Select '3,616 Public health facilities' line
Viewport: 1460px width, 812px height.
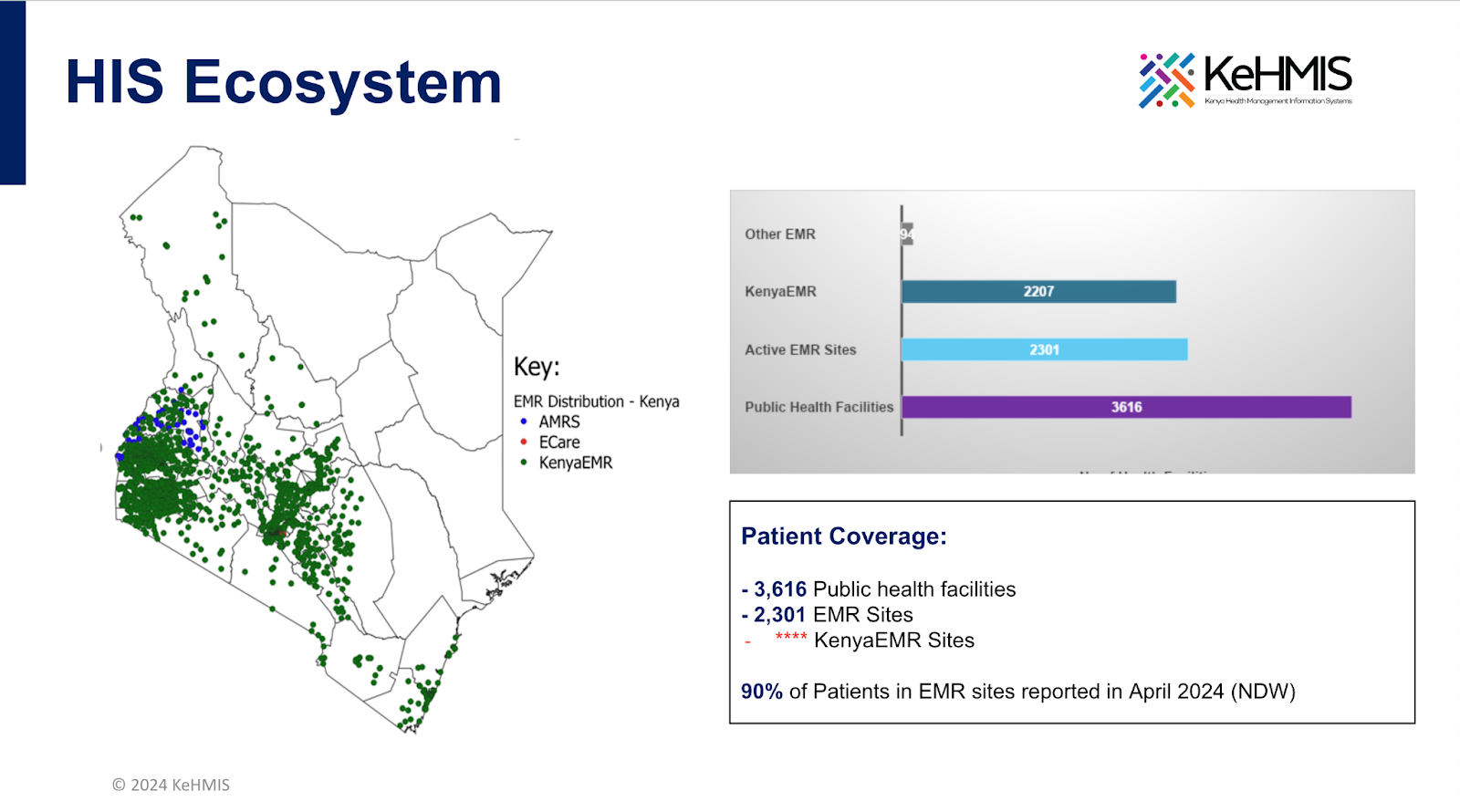(x=879, y=589)
